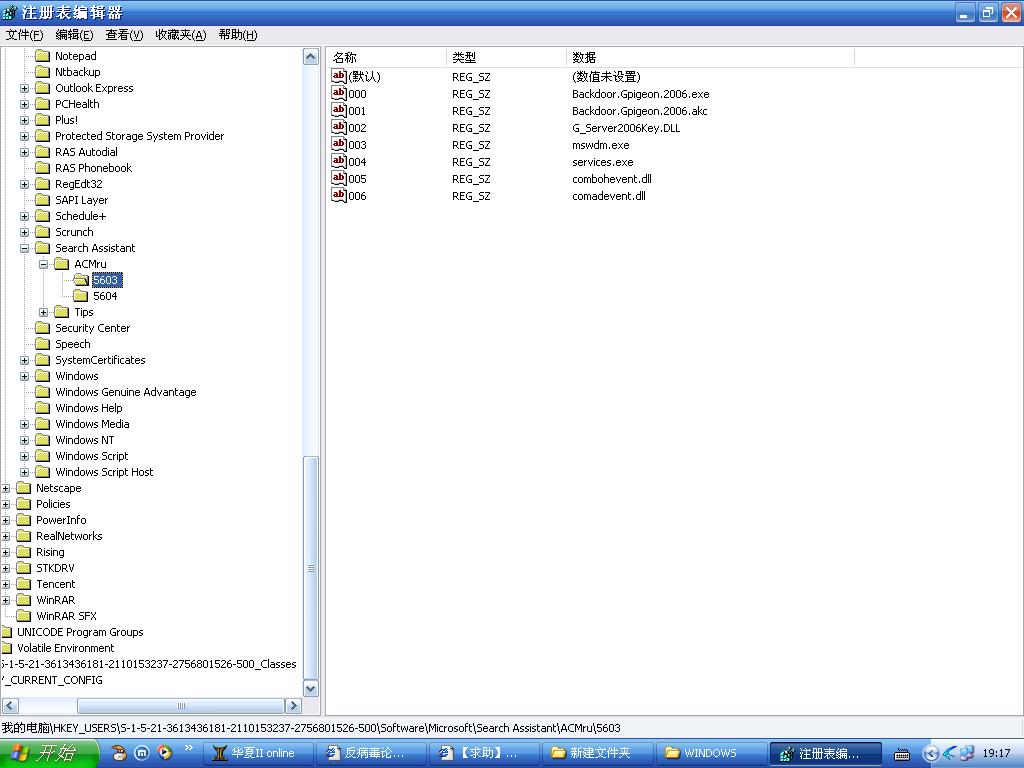Collapse the ACMru key
The height and width of the screenshot is (768, 1024).
(43, 264)
